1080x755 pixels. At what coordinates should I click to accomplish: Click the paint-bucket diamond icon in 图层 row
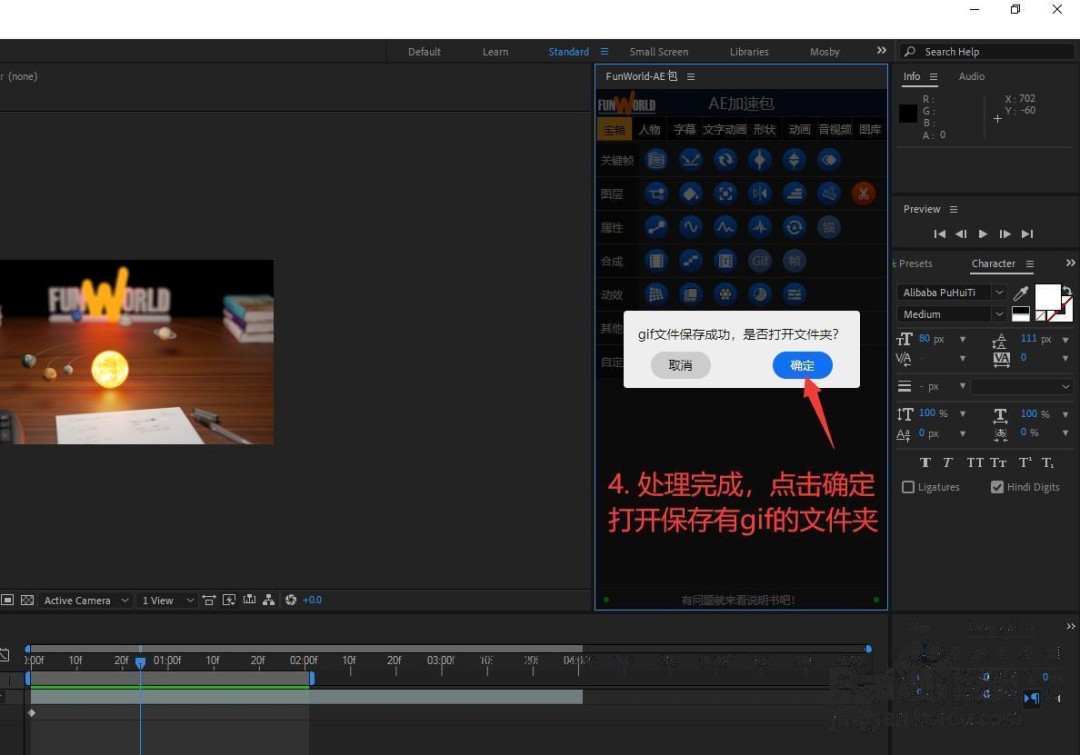691,194
